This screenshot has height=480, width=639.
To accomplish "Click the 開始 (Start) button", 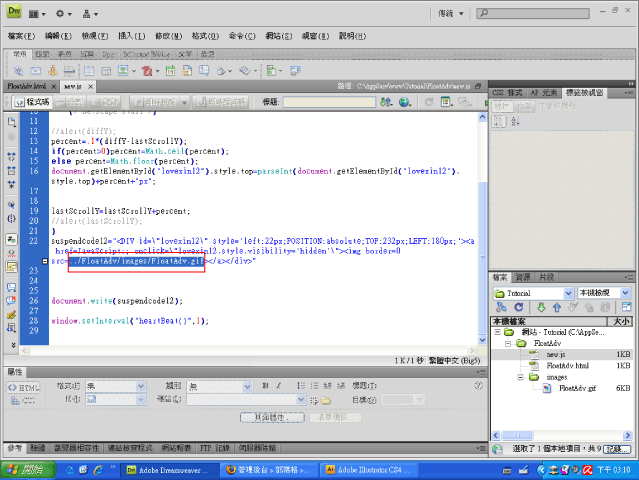I will click(26, 470).
